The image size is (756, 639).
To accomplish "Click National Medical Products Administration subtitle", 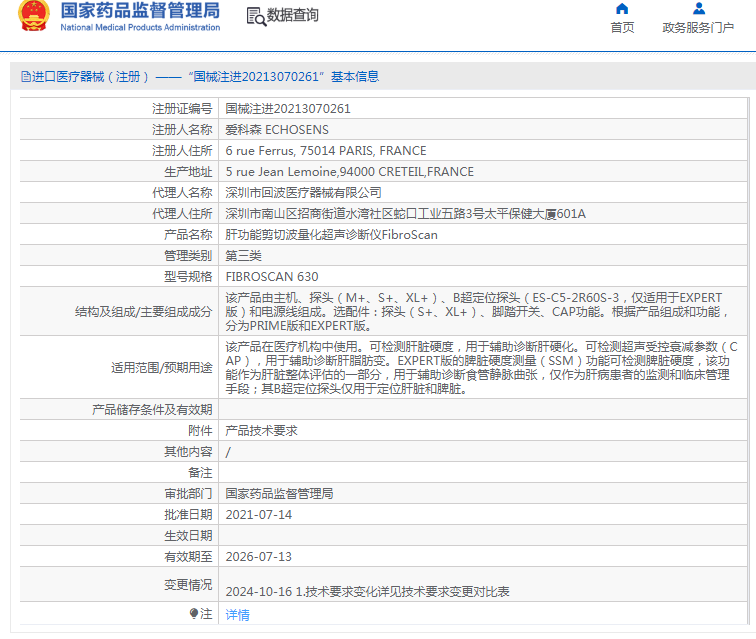I will (x=140, y=27).
